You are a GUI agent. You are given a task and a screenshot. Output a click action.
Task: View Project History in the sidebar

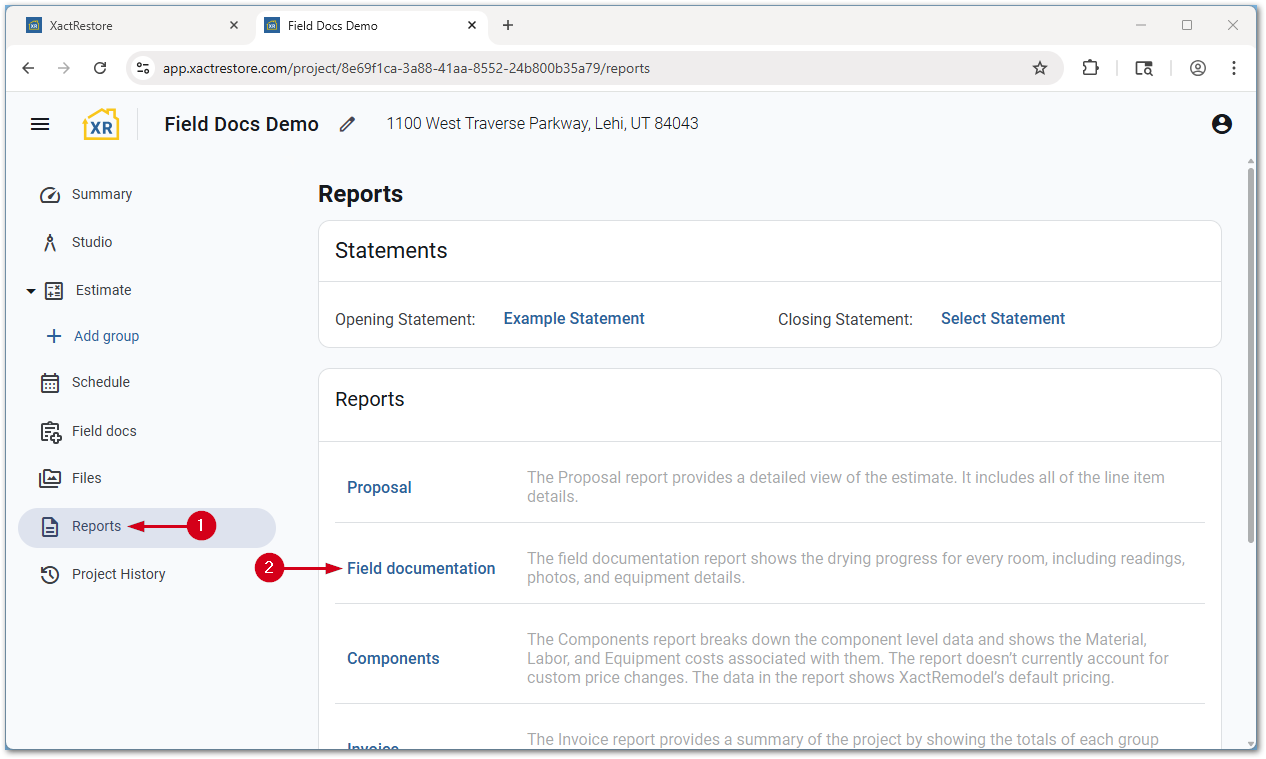pyautogui.click(x=118, y=574)
